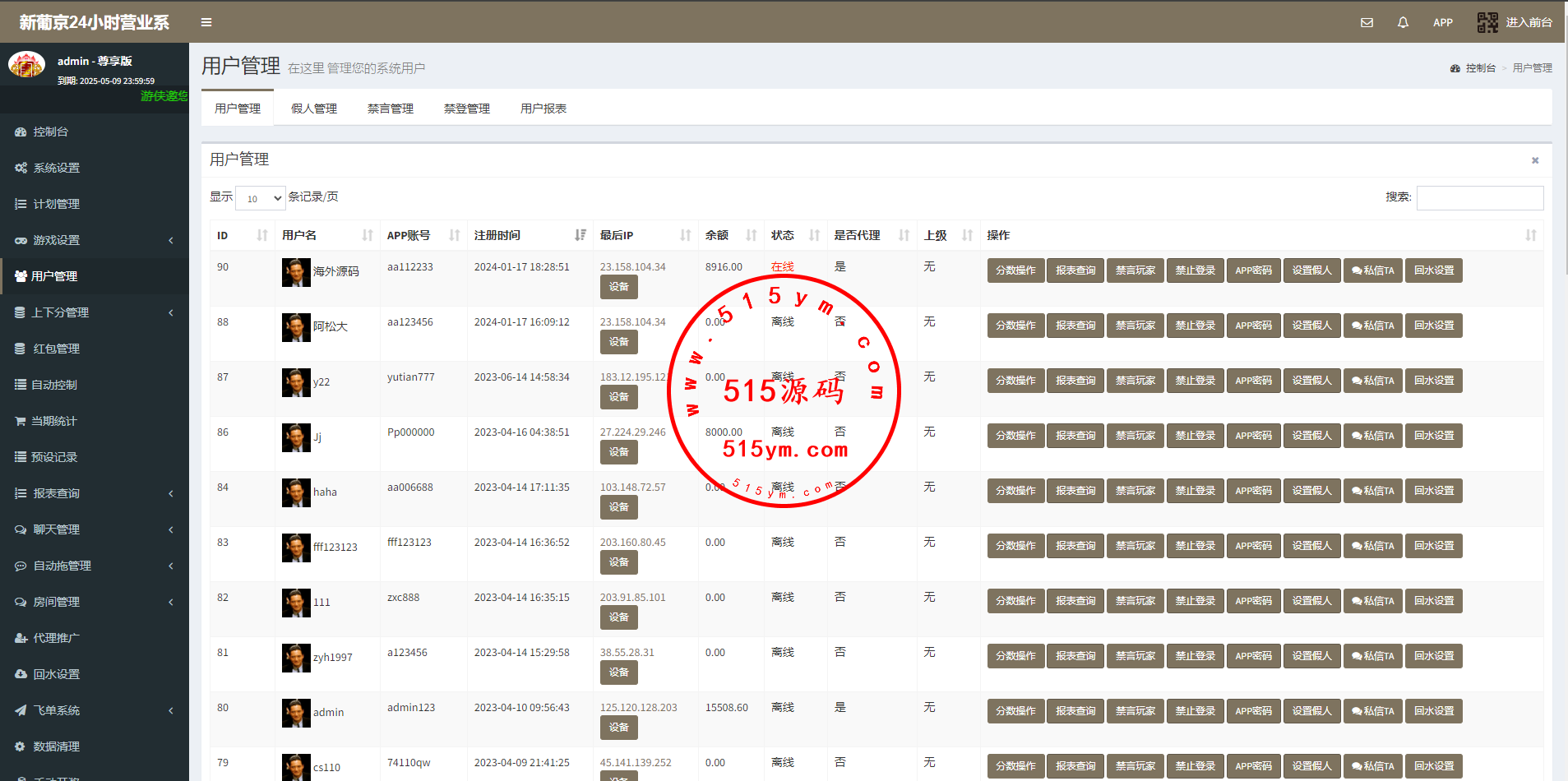Open the mail envelope icon in header
Image resolution: width=1568 pixels, height=781 pixels.
[x=1367, y=22]
